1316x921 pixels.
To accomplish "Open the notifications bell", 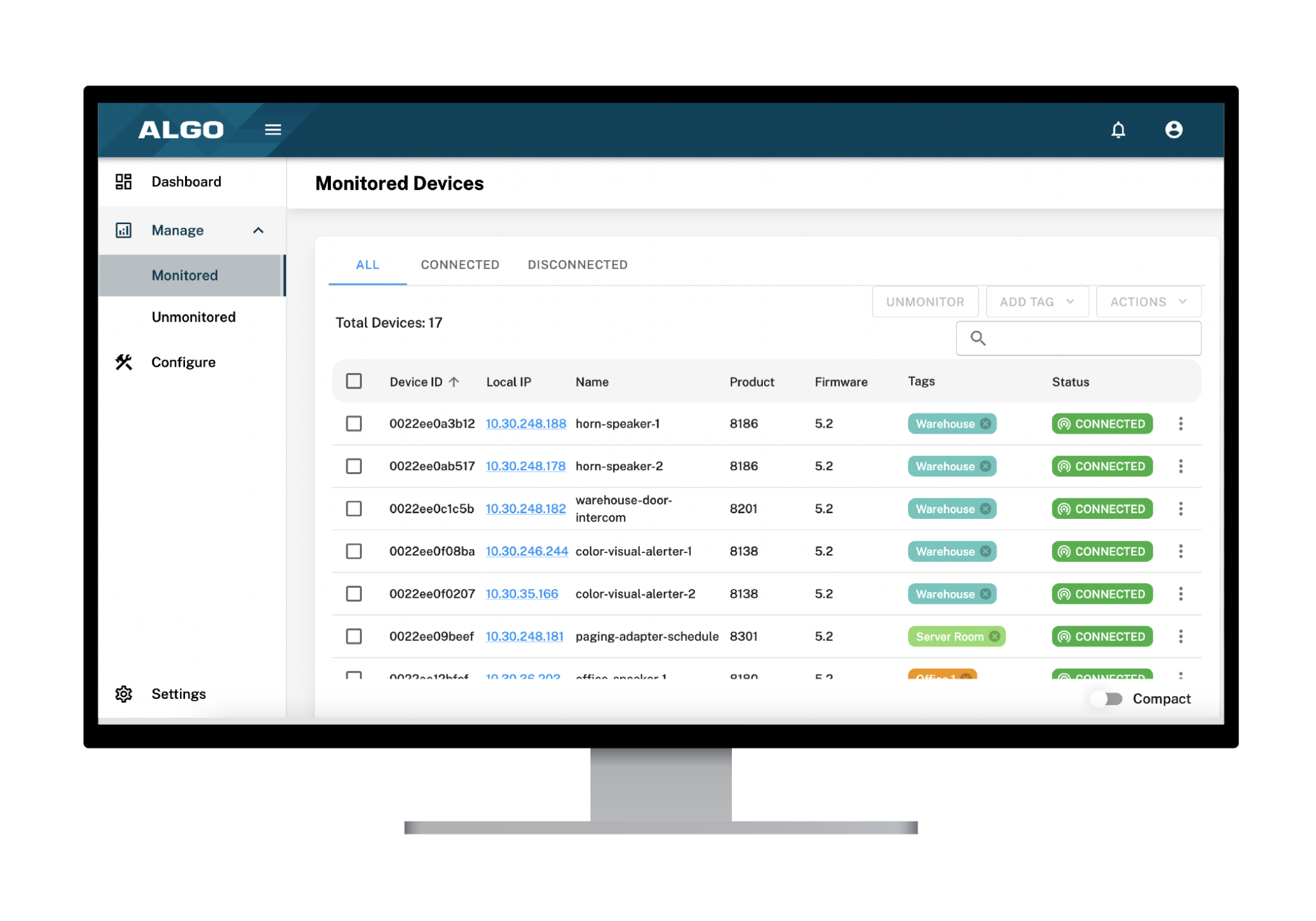I will [x=1118, y=130].
